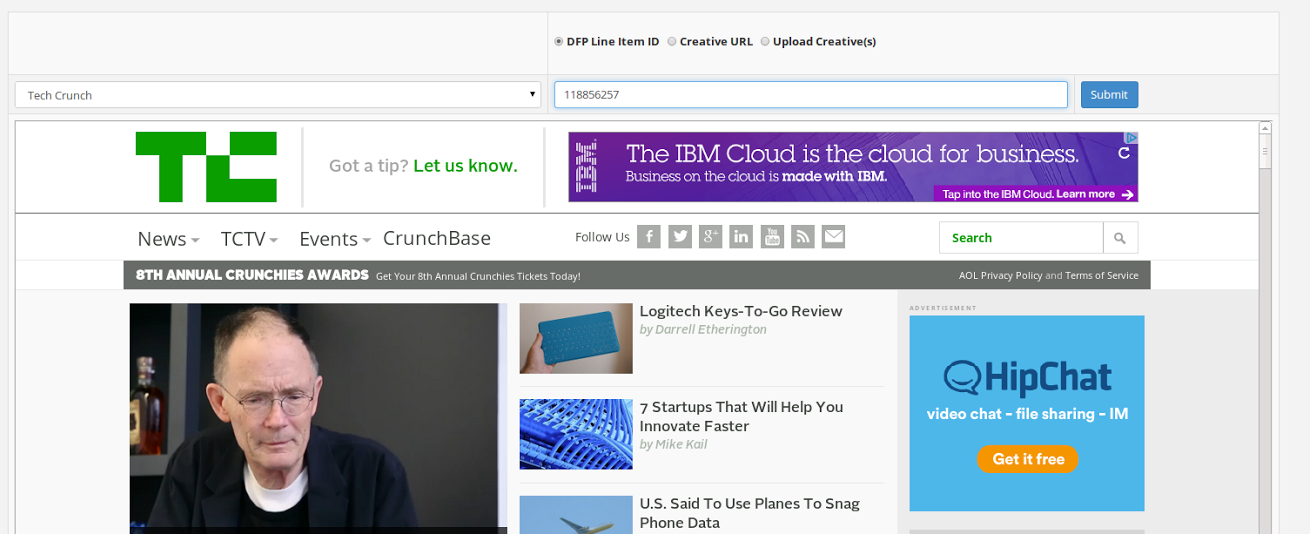Click 8th Annual Crunchies Awards banner text
This screenshot has height=534, width=1310.
[252, 275]
